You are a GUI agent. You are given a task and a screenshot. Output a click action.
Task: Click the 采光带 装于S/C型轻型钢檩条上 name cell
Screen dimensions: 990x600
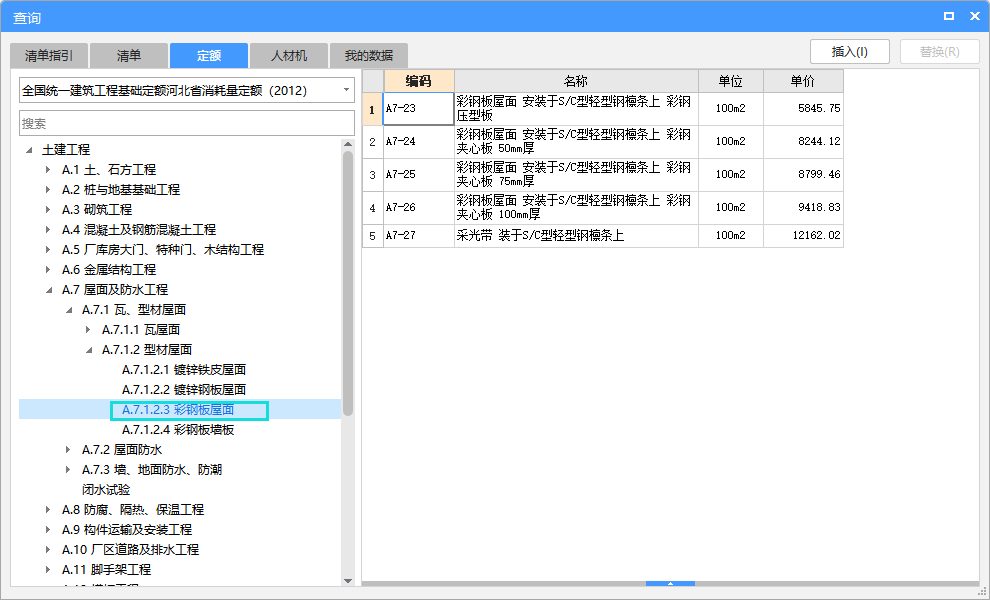click(576, 236)
